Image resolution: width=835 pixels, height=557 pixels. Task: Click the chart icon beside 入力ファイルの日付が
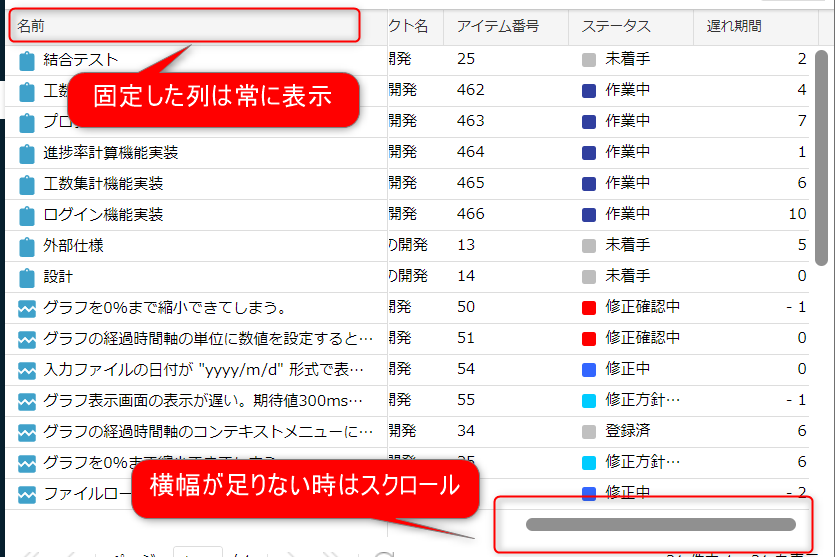coord(27,370)
